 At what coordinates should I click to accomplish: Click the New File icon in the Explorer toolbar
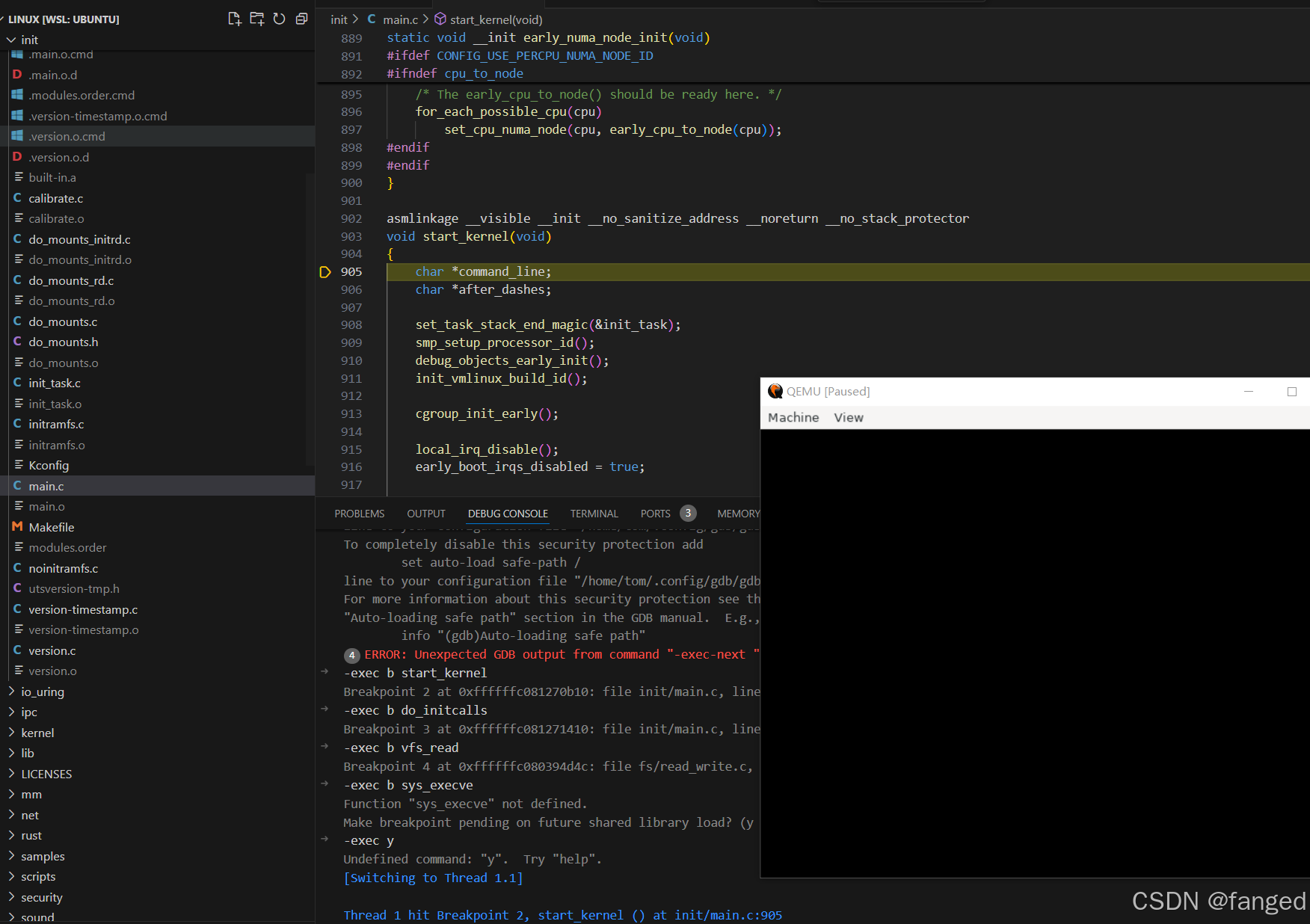coord(234,19)
